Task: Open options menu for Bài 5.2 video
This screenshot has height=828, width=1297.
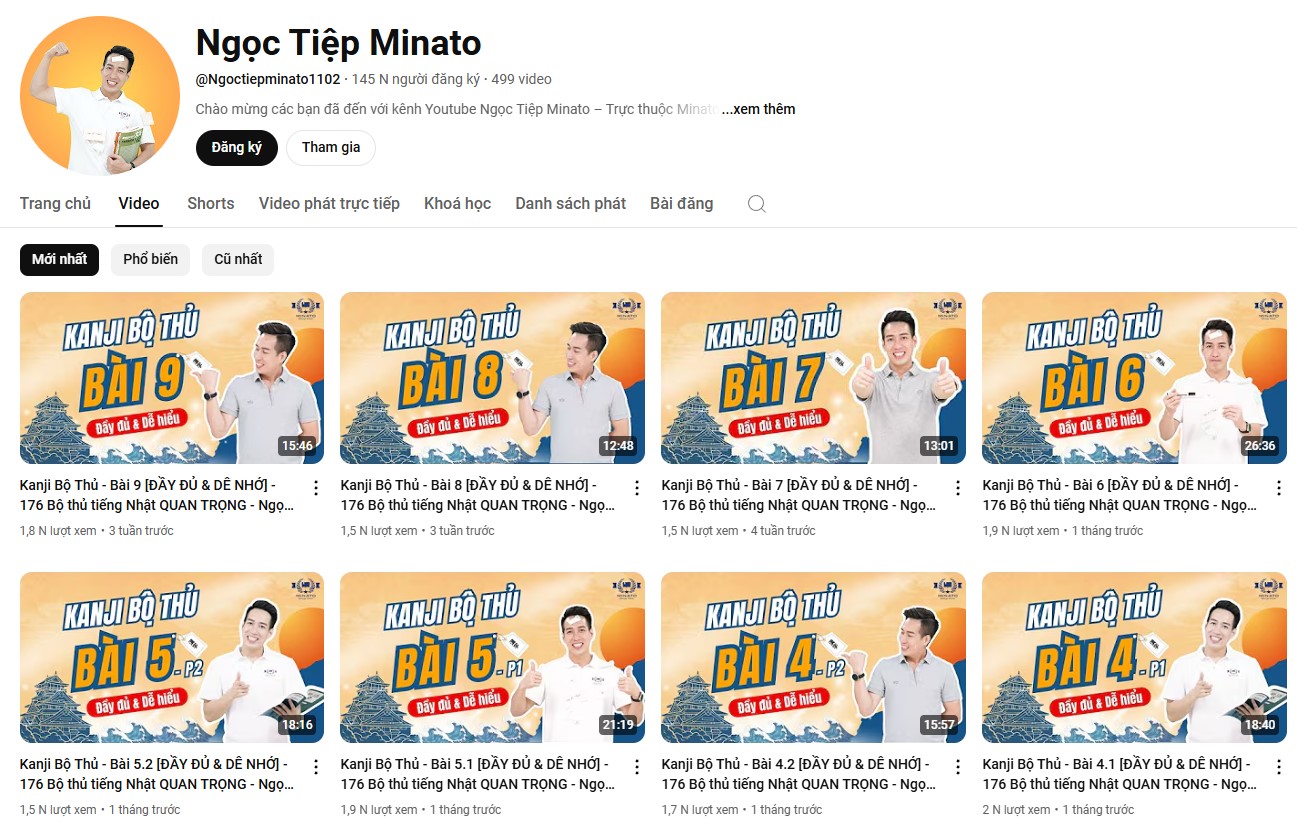Action: point(316,767)
